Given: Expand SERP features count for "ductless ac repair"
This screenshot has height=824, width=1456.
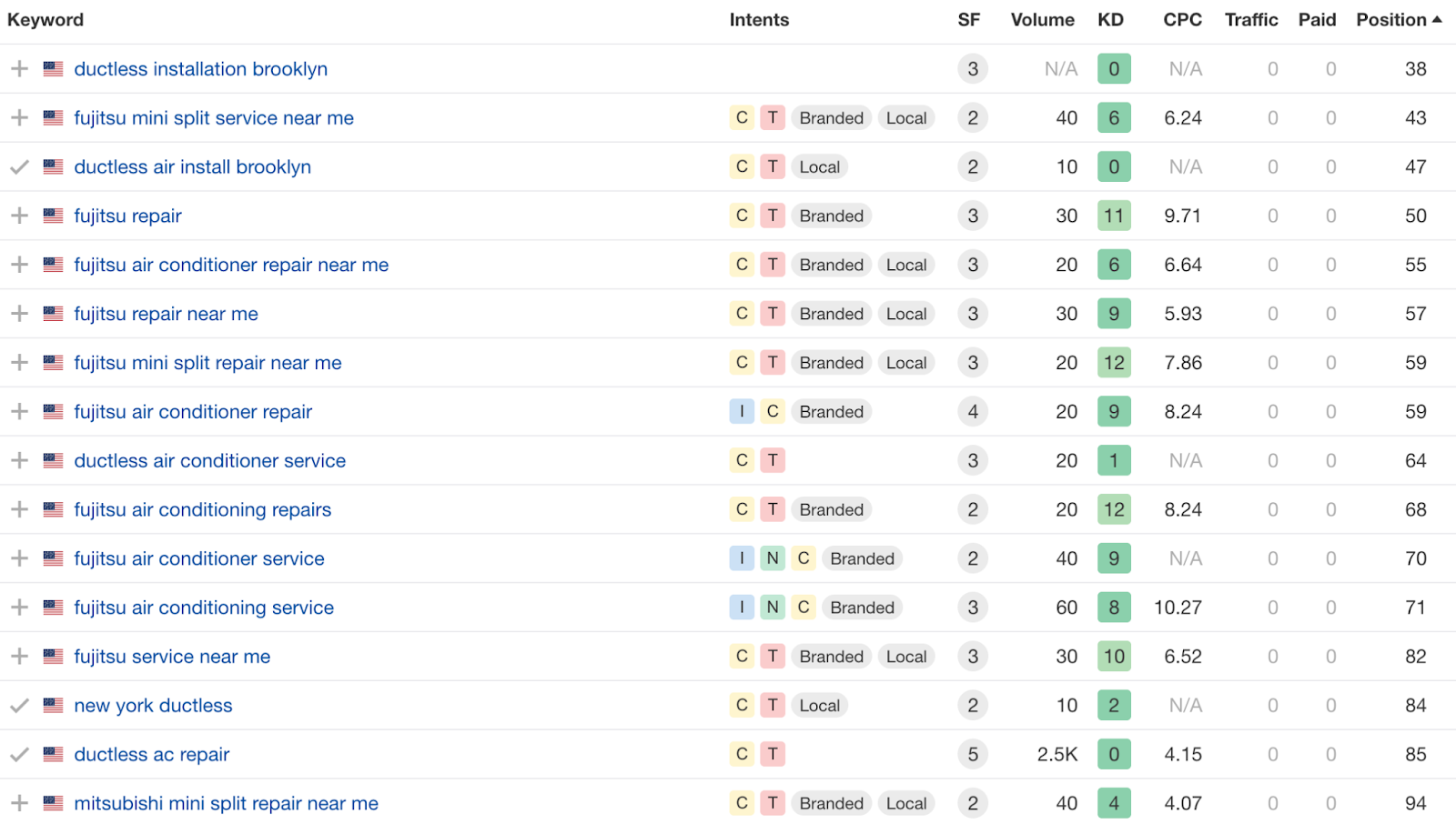Looking at the screenshot, I should coord(972,754).
